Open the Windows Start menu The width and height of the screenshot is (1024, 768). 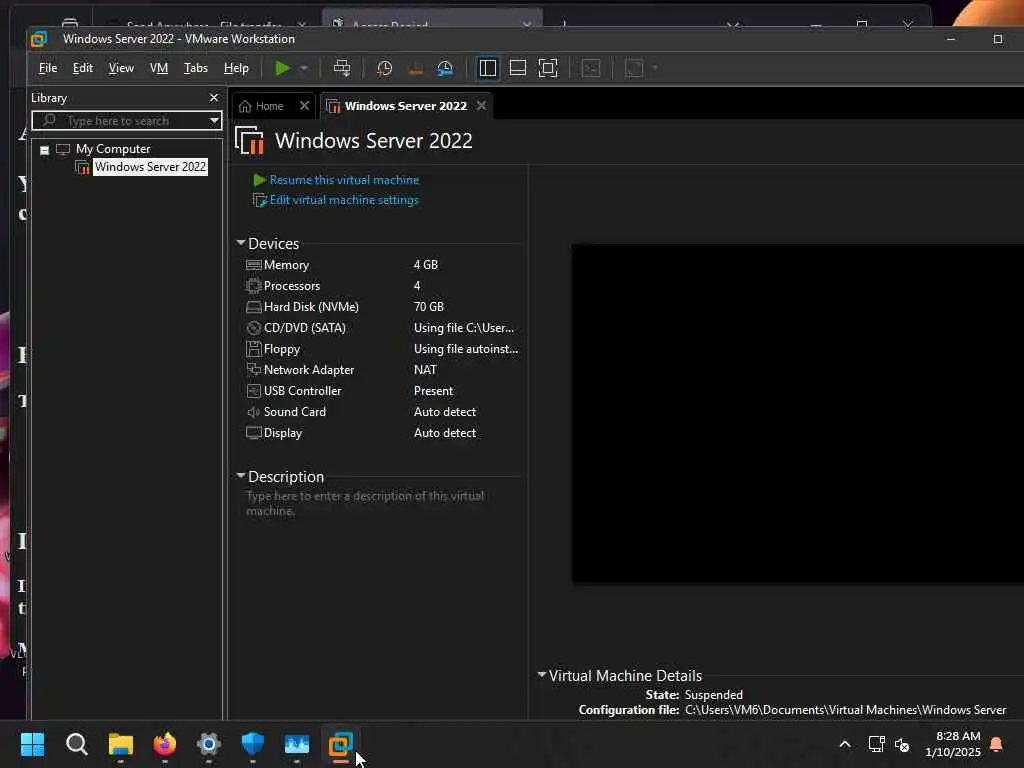click(x=32, y=744)
